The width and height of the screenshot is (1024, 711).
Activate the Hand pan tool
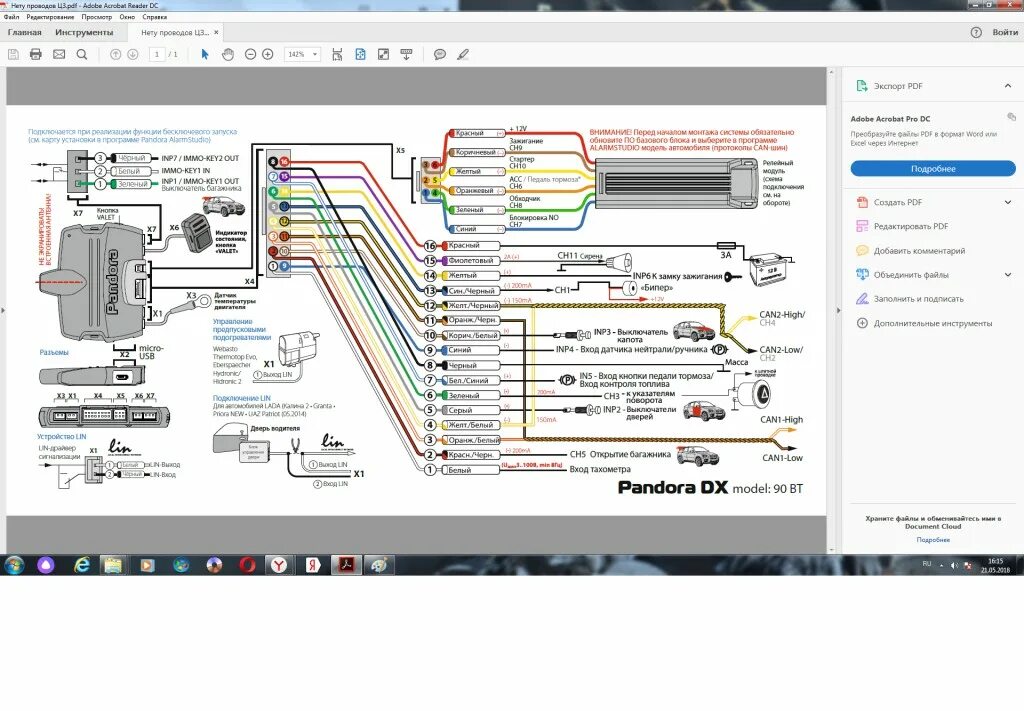(x=227, y=55)
